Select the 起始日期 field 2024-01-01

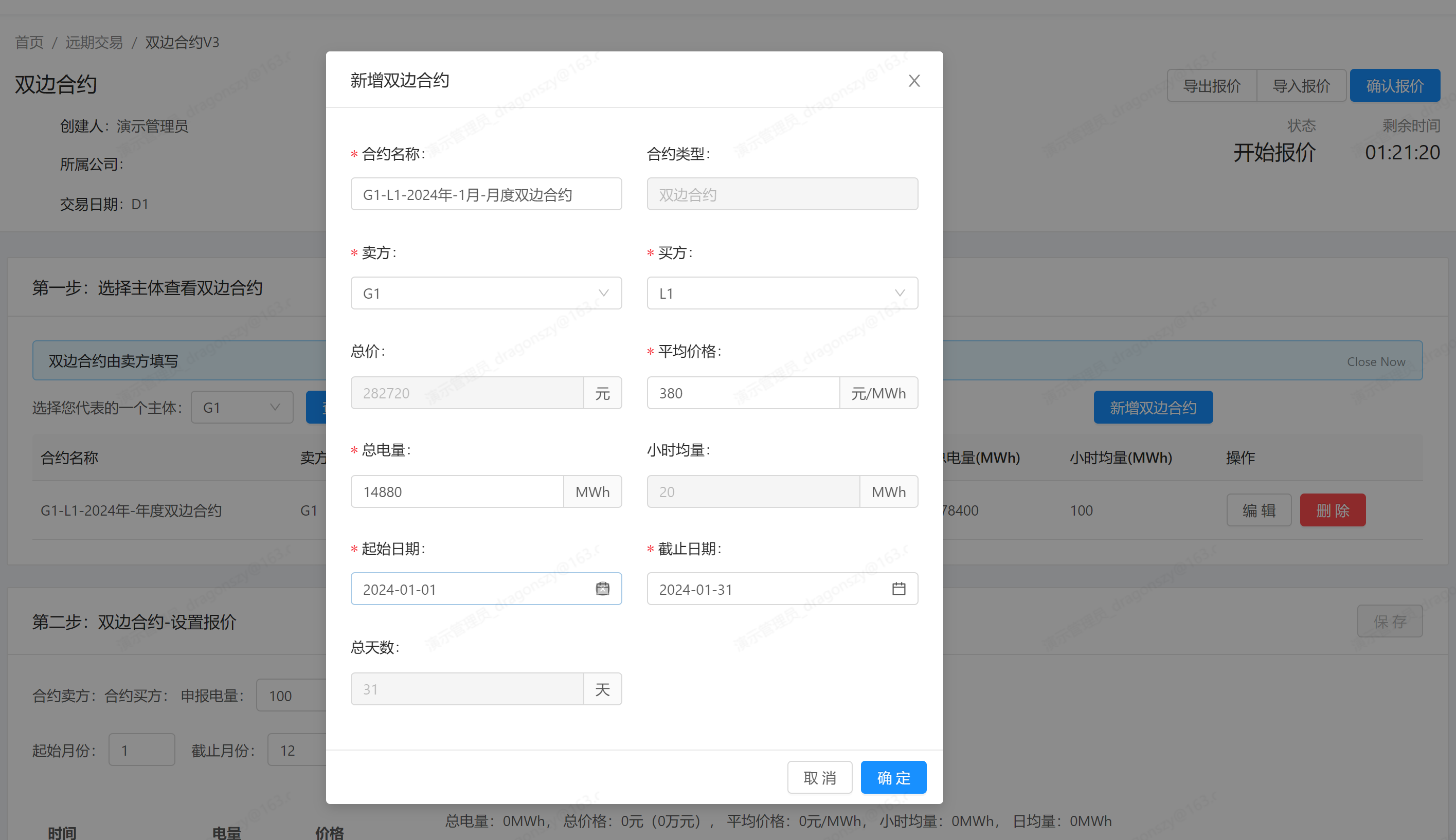coord(486,589)
